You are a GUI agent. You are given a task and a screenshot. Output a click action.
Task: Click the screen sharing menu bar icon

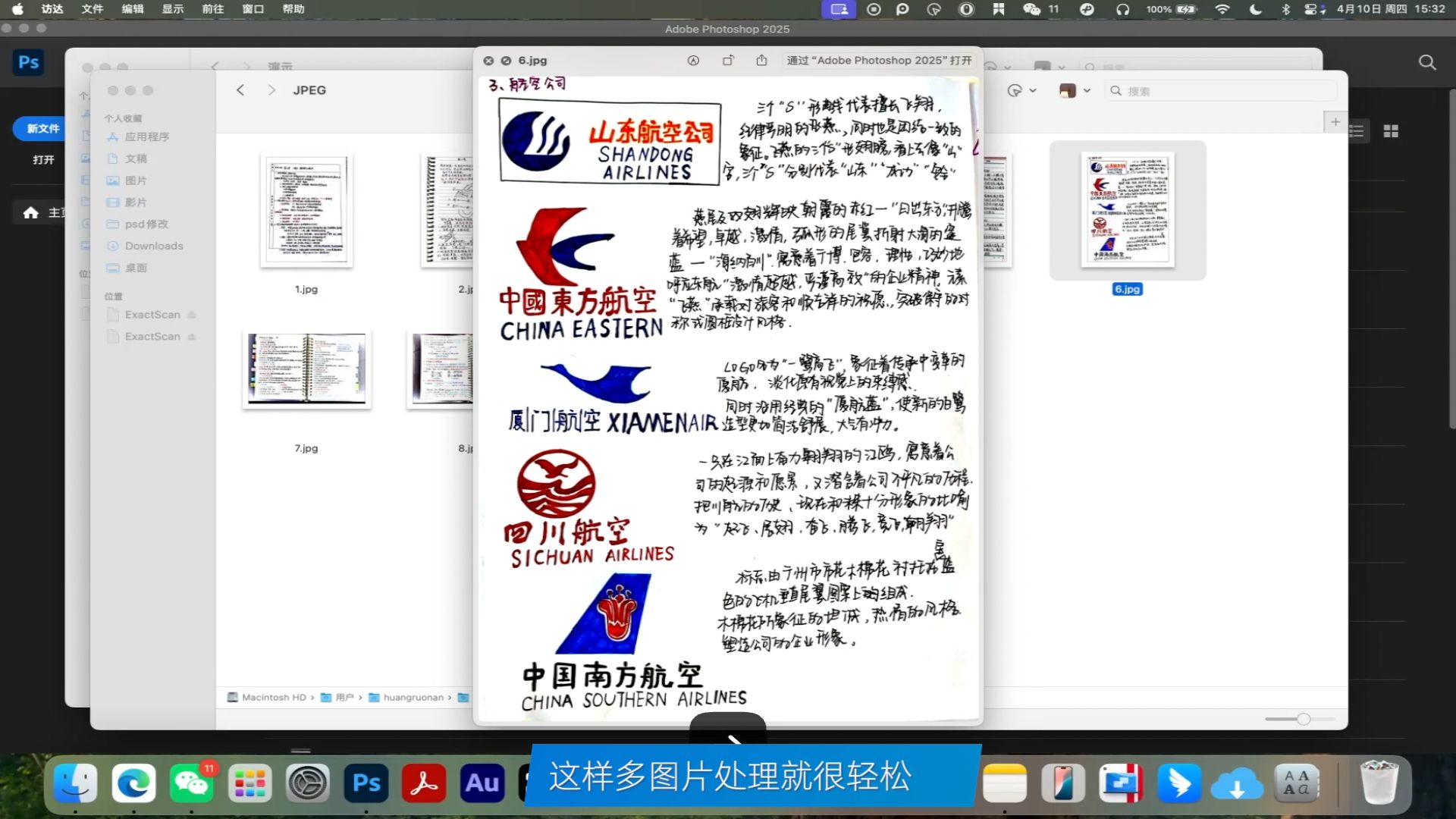pos(839,9)
